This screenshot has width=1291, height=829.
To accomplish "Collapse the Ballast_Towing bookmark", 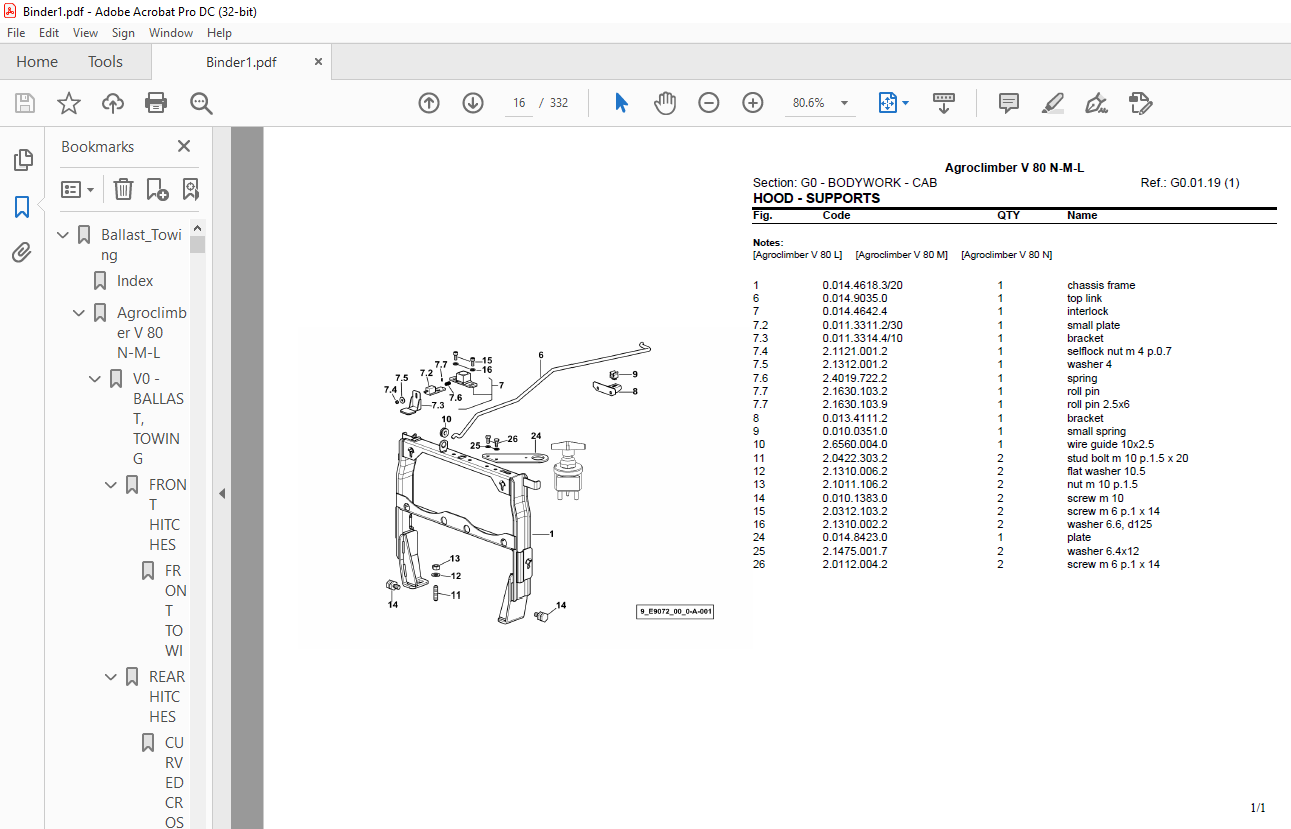I will pyautogui.click(x=64, y=235).
